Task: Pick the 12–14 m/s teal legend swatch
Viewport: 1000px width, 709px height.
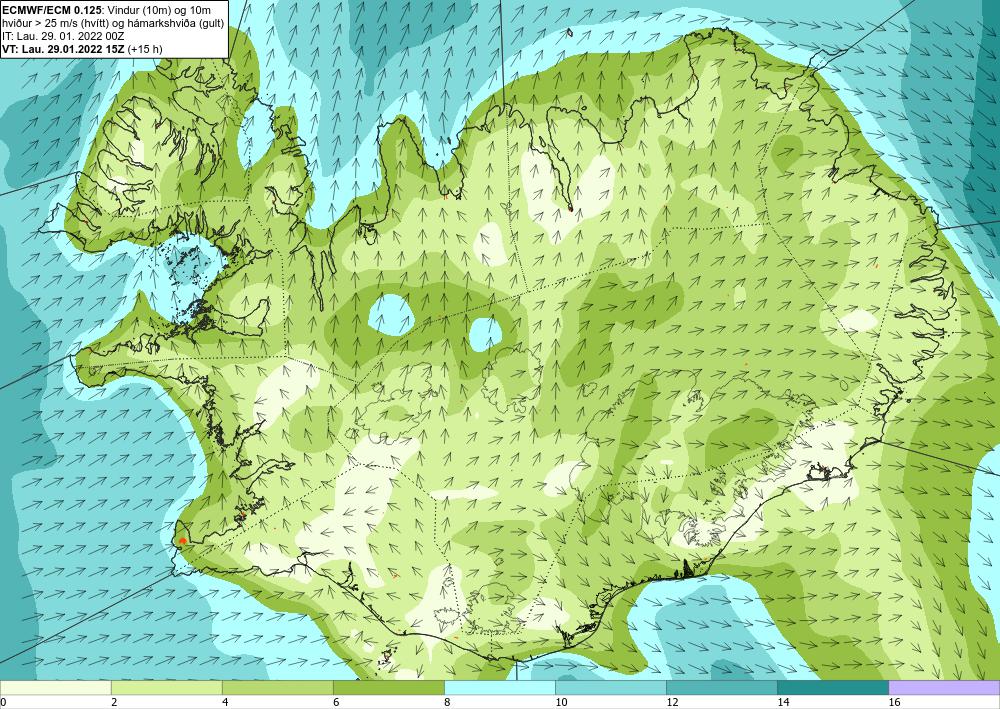Action: pyautogui.click(x=722, y=687)
